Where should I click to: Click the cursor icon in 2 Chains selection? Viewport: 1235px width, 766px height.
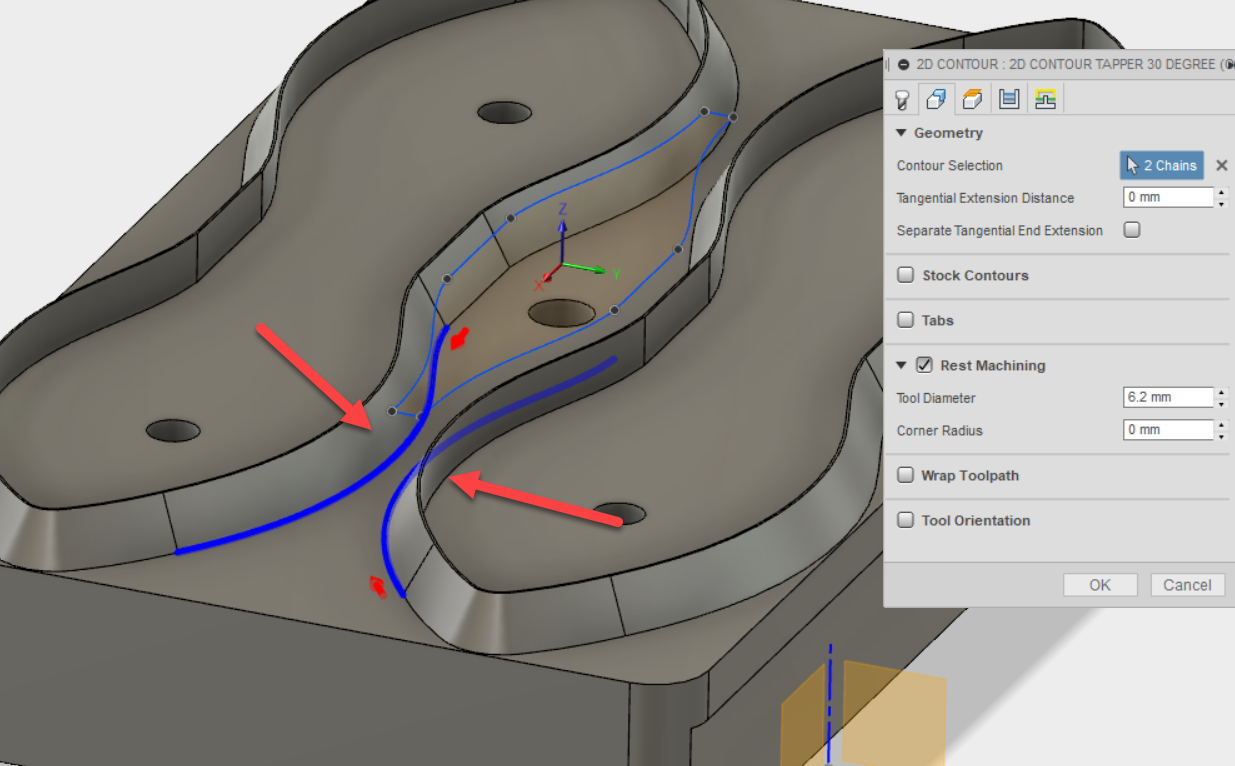[x=1133, y=165]
